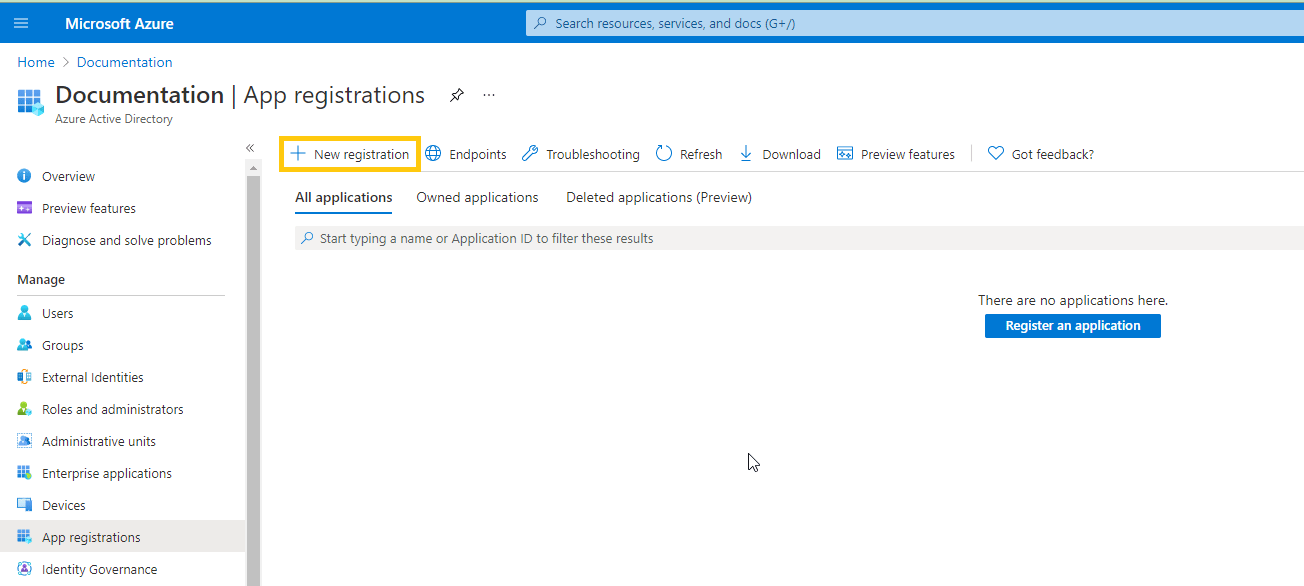
Task: Open Troubleshooting
Action: (581, 154)
